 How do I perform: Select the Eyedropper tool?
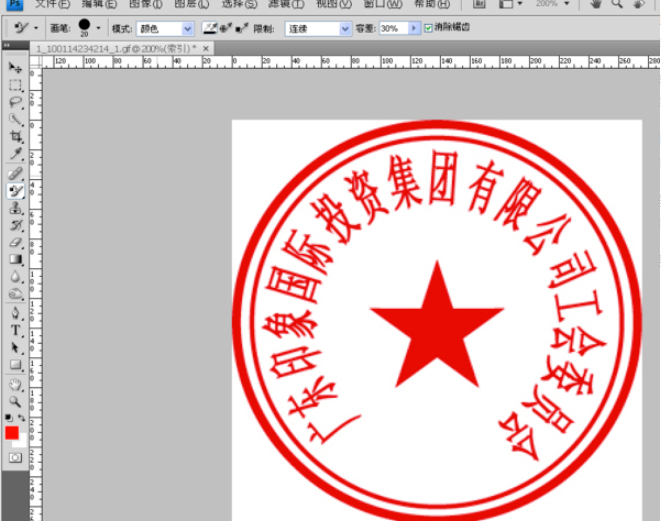tap(15, 153)
